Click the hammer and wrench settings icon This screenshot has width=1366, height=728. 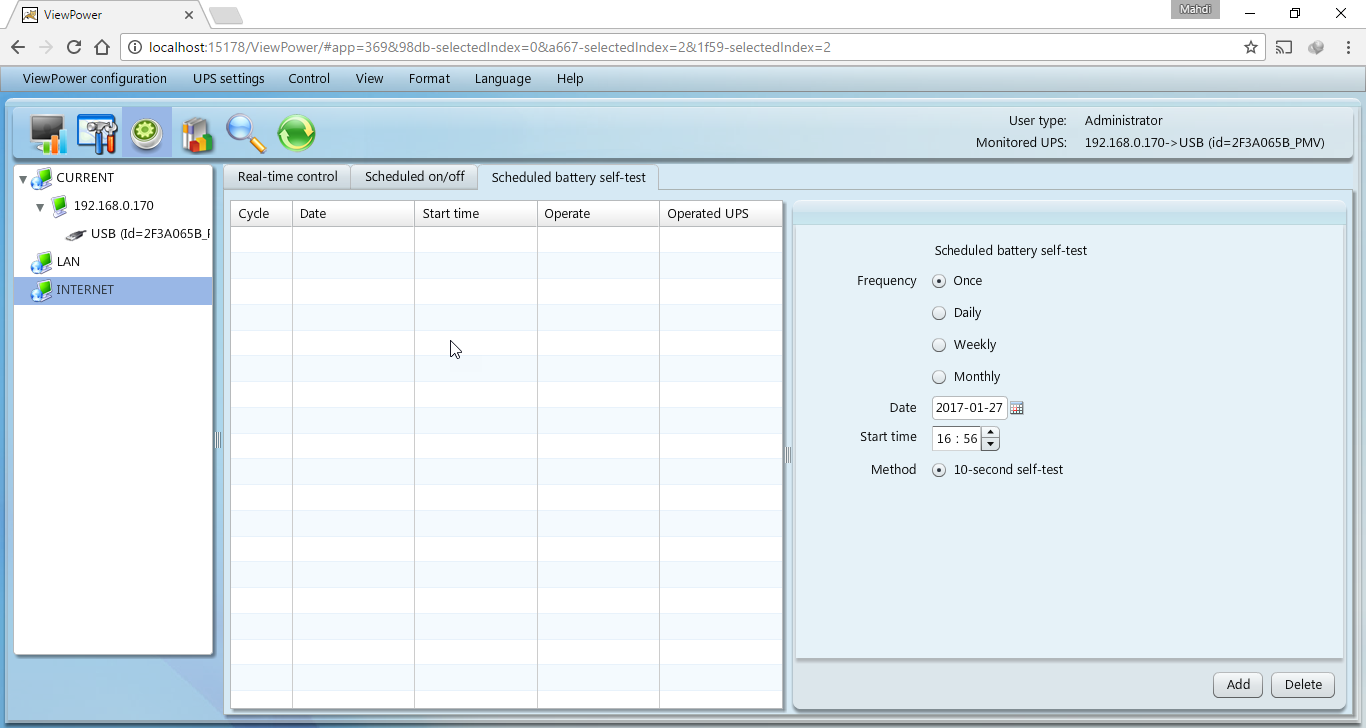(97, 133)
